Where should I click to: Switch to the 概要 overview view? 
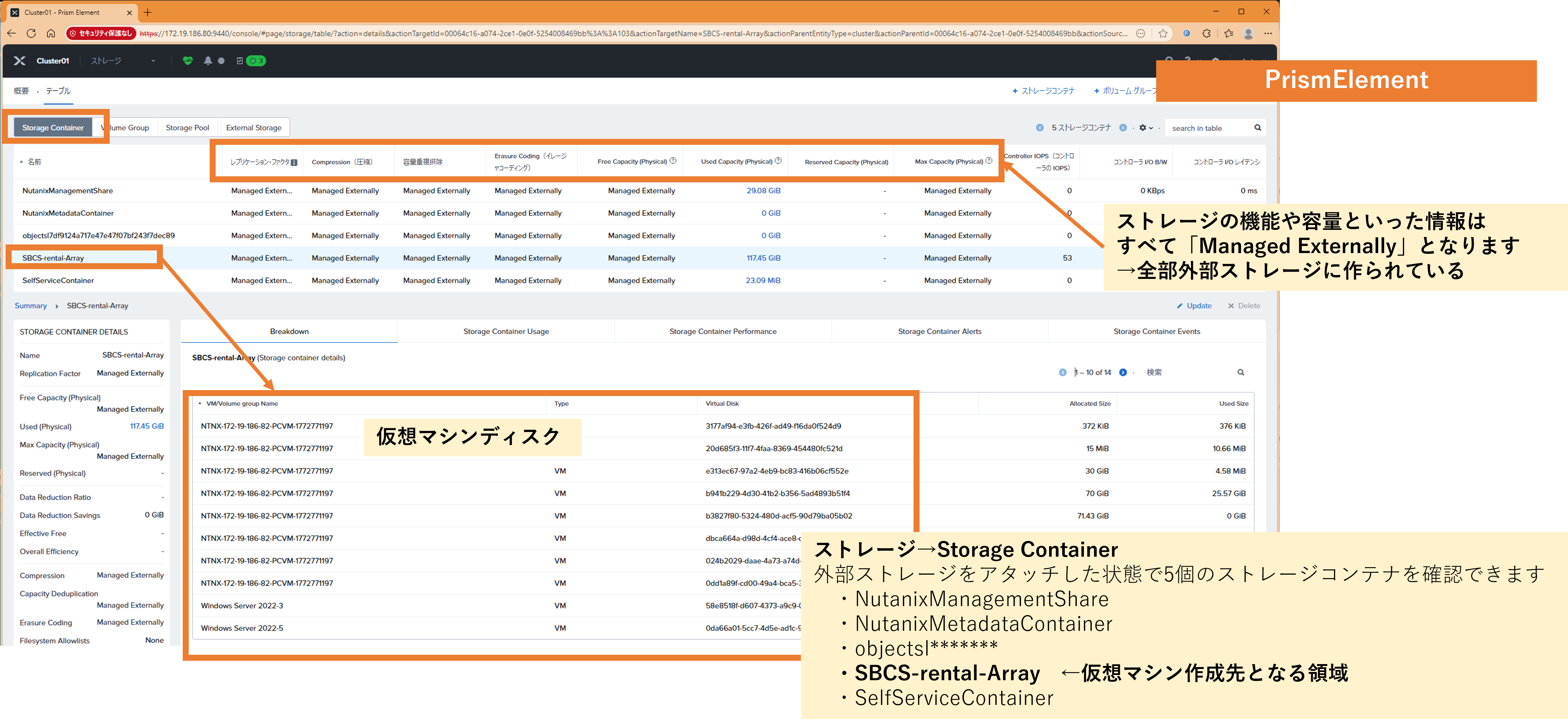[21, 91]
